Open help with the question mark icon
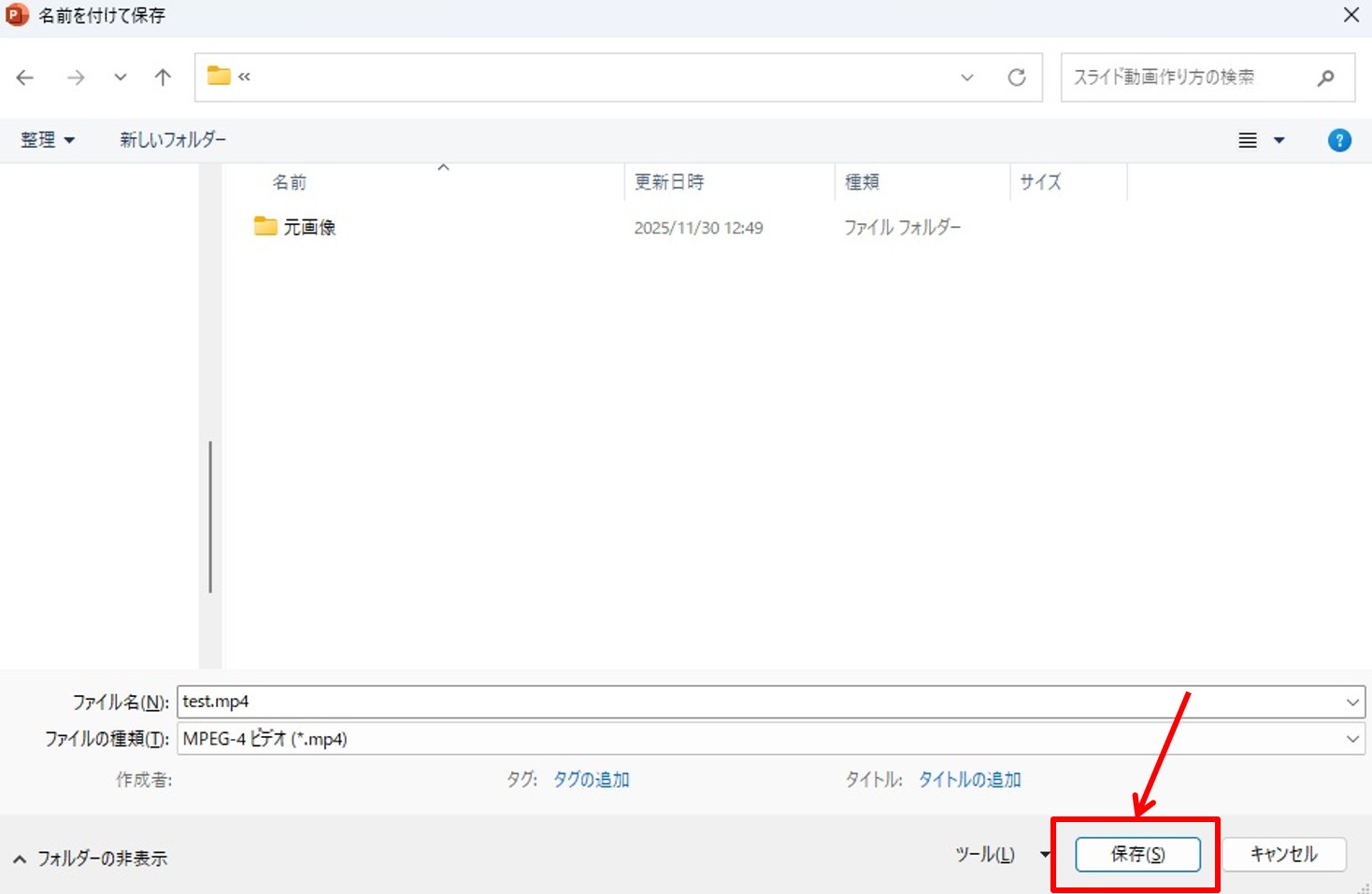Image resolution: width=1372 pixels, height=894 pixels. pos(1338,140)
